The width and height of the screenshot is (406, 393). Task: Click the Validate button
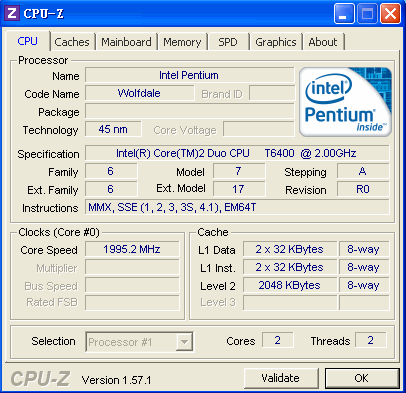(x=281, y=378)
